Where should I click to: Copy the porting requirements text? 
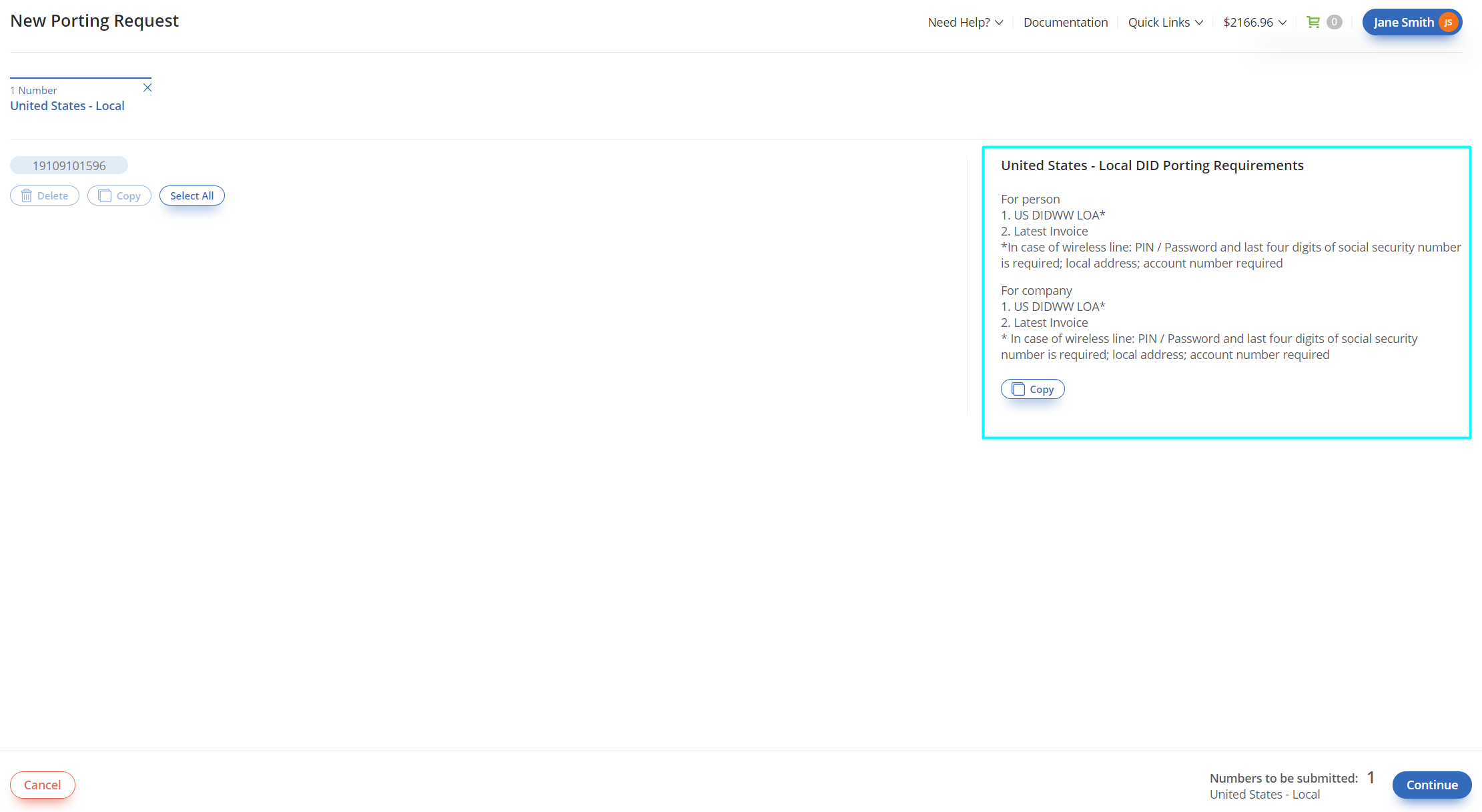click(x=1032, y=389)
